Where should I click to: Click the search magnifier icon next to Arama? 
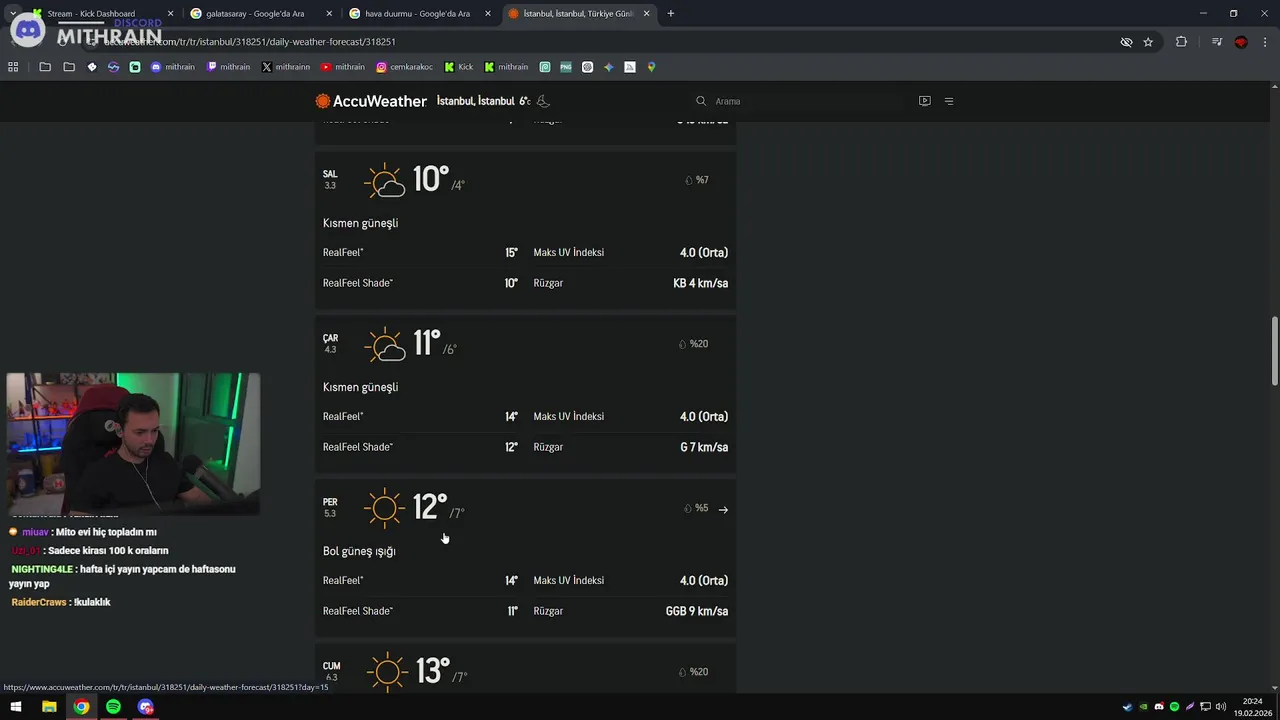(701, 101)
